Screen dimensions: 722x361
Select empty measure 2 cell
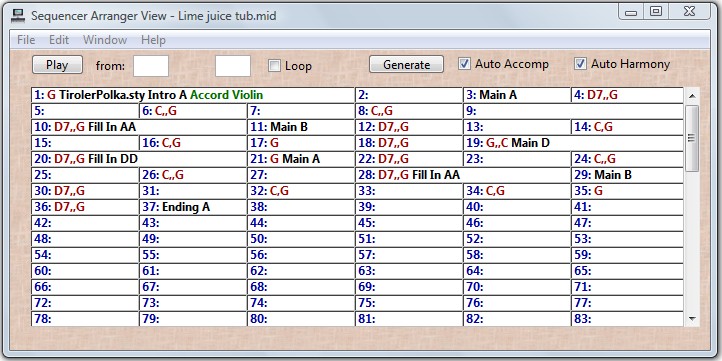coord(409,95)
